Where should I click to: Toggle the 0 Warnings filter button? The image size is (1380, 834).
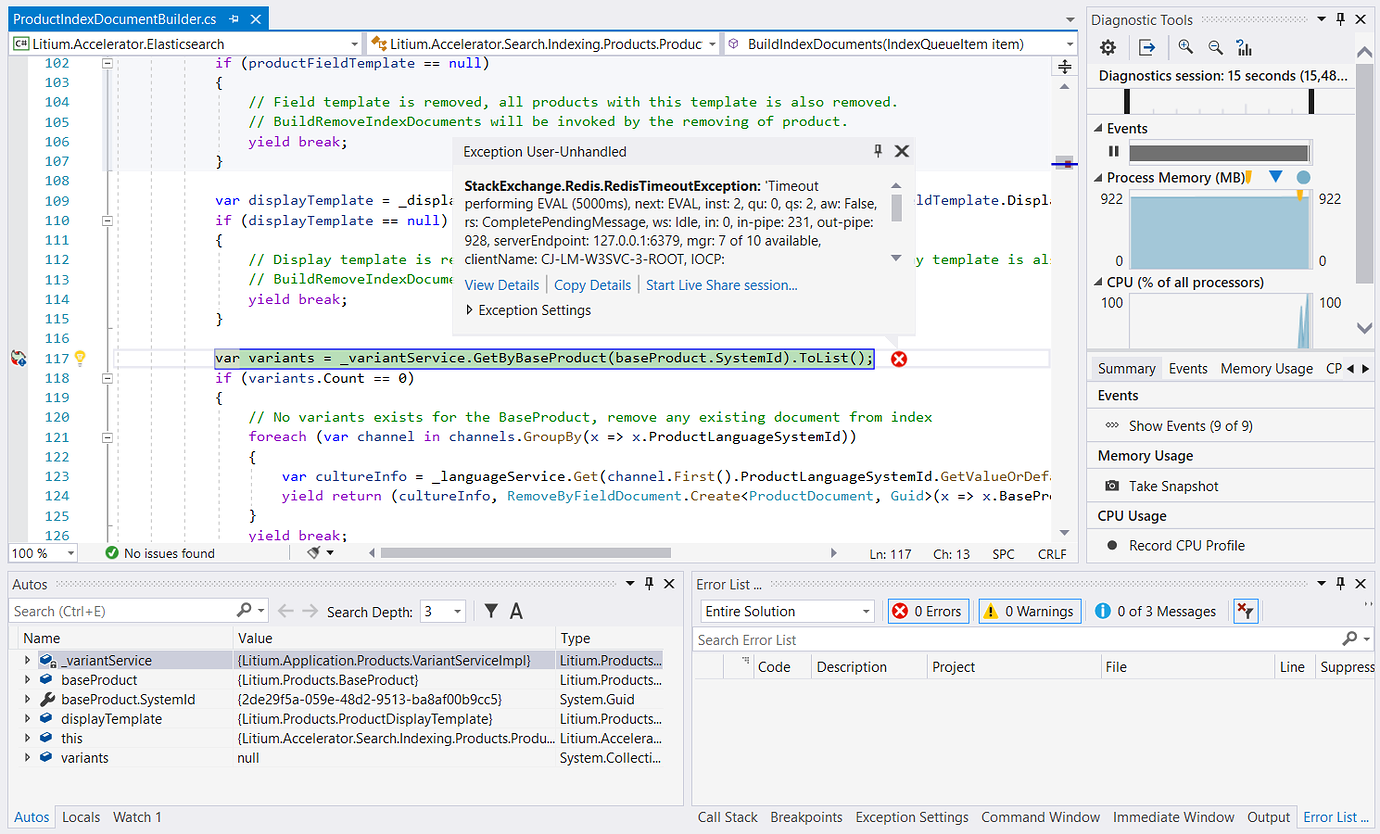tap(1029, 611)
